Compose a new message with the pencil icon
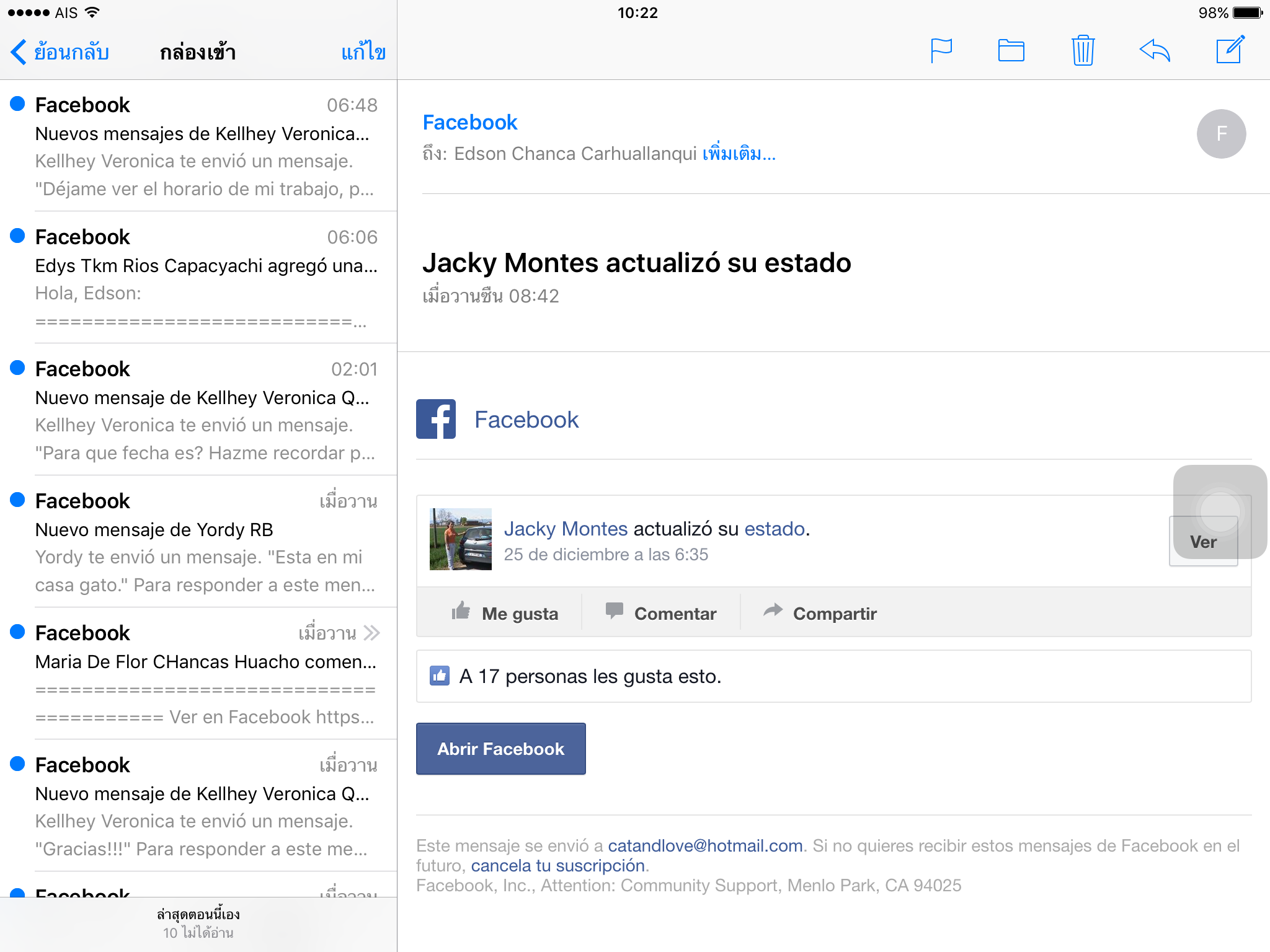Screen dimensions: 1270x952 pos(1230,50)
